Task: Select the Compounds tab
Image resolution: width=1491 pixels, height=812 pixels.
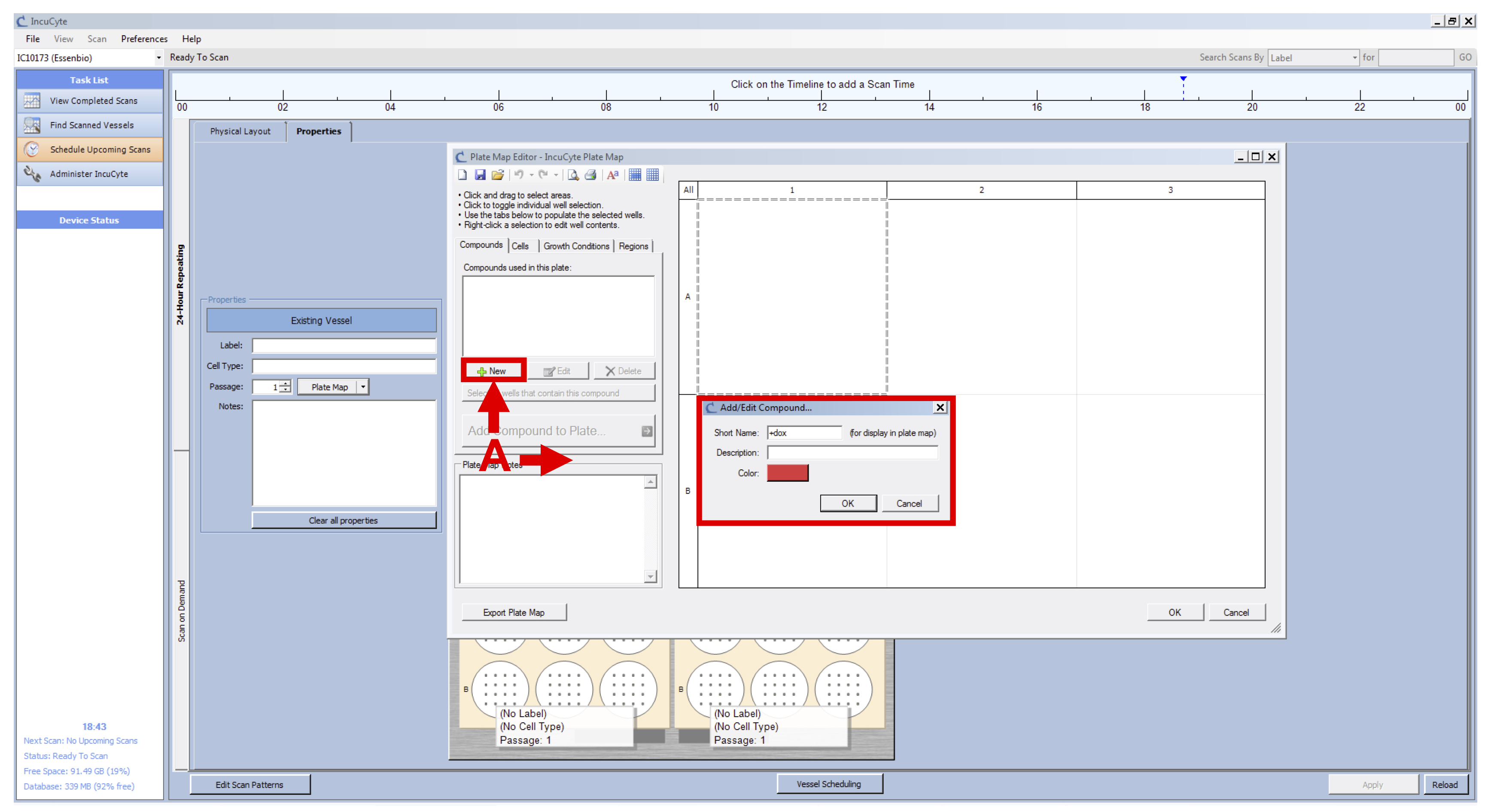Action: point(481,245)
